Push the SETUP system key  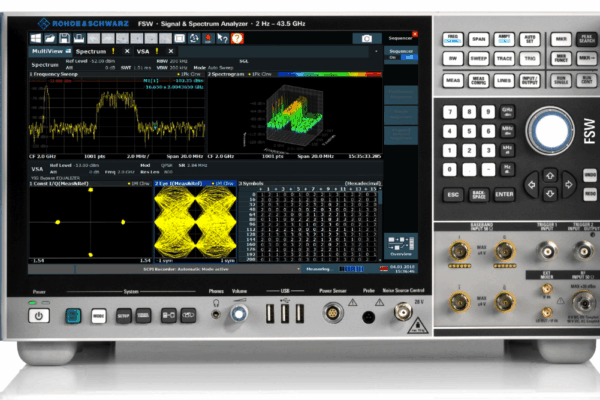[x=123, y=316]
